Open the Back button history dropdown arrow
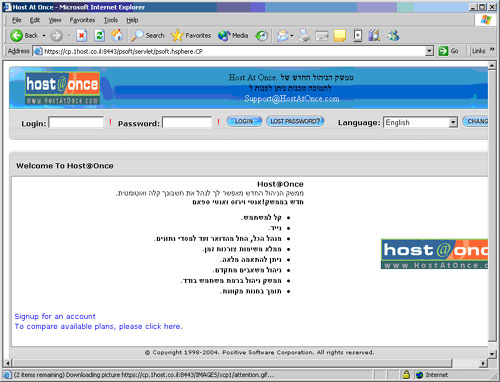 [x=44, y=36]
